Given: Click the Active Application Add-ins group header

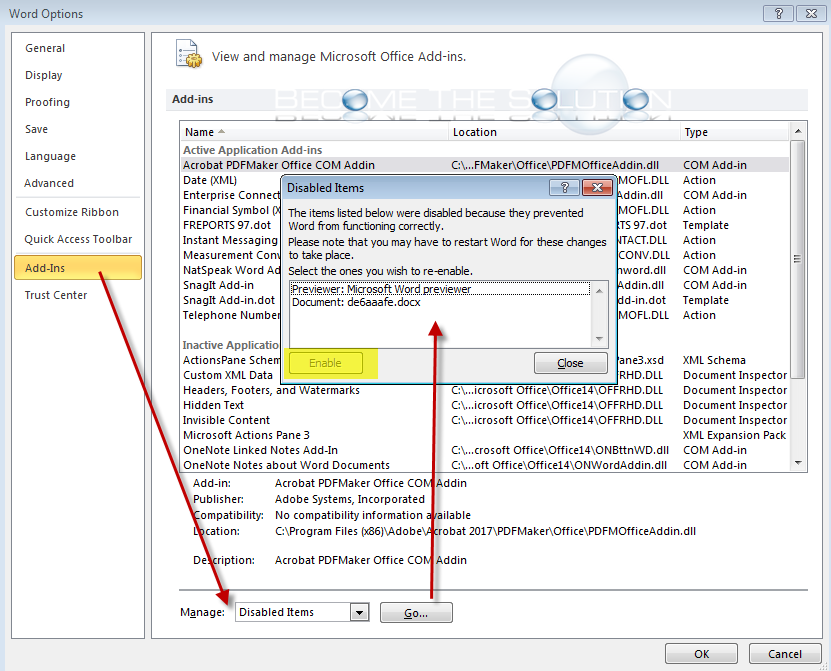Looking at the screenshot, I should coord(252,150).
